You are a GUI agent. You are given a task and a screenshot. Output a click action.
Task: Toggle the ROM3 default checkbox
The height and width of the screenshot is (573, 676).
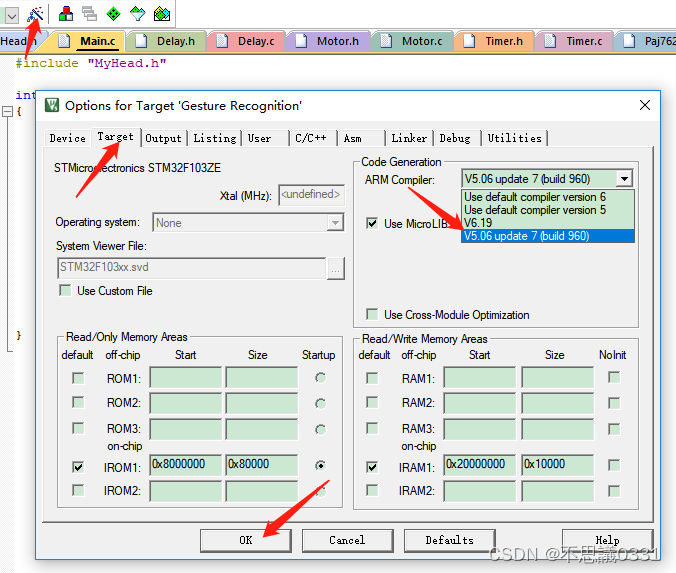[x=78, y=428]
